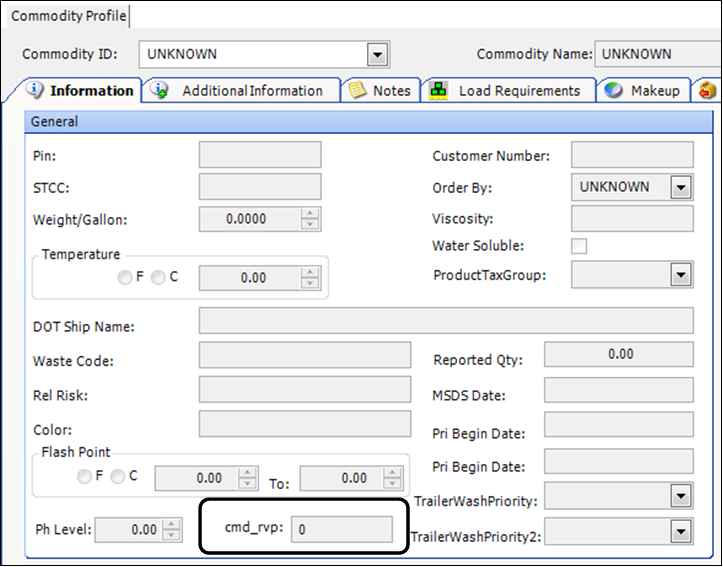Screen dimensions: 723x567
Task: Click the Additional Information tab icon
Action: [159, 90]
